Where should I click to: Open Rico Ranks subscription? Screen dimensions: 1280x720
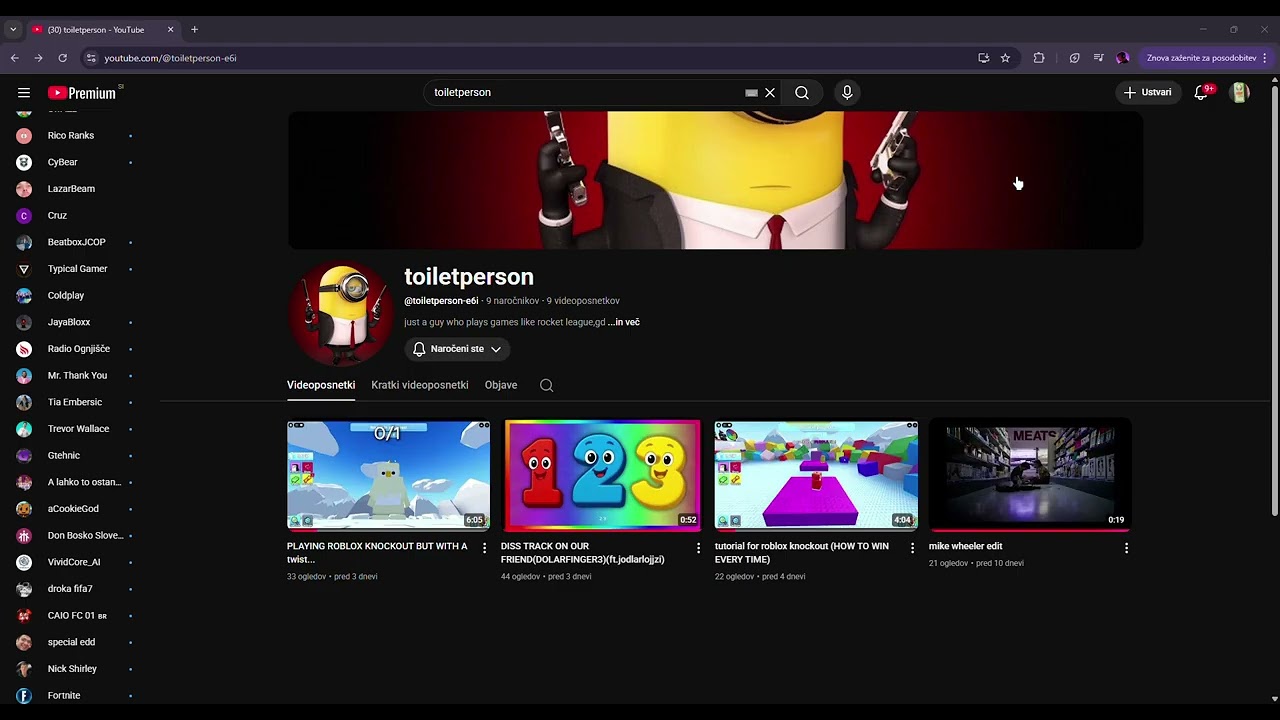[70, 135]
